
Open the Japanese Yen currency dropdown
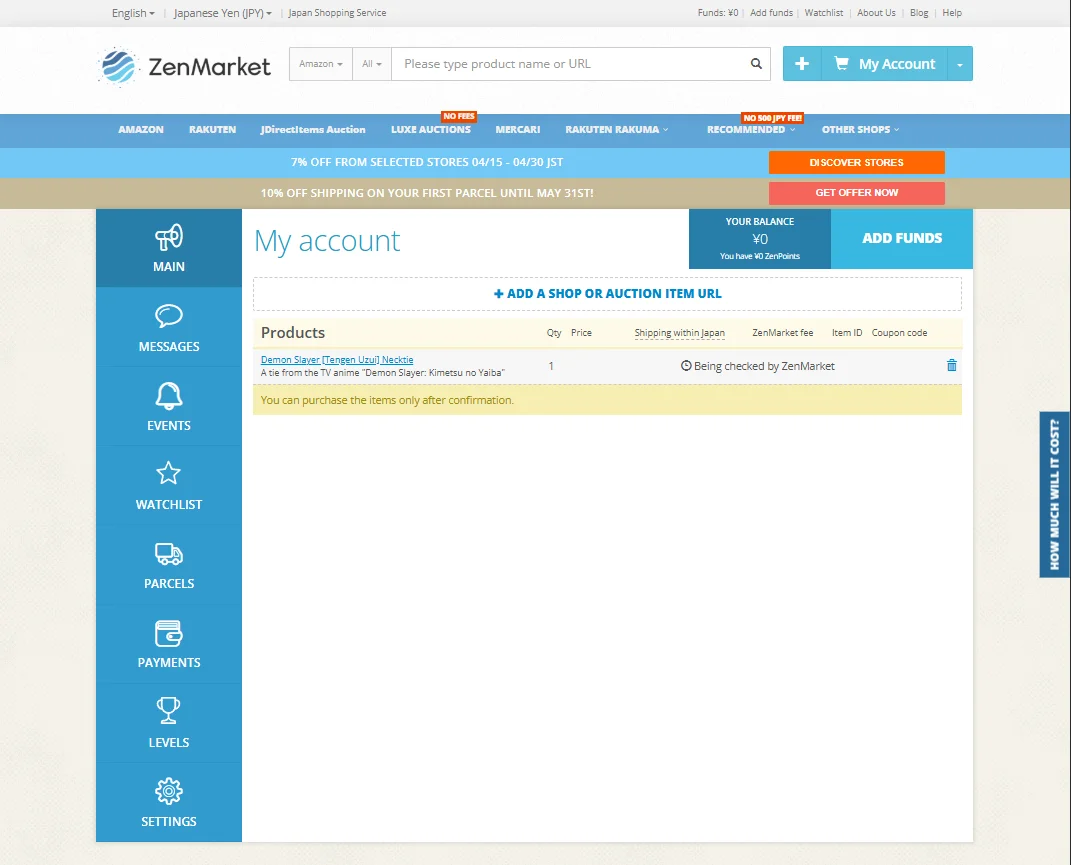[x=223, y=13]
